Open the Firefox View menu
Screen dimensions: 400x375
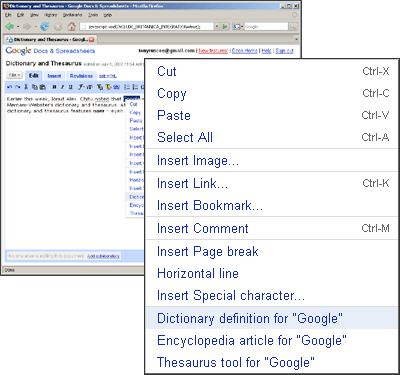[x=34, y=15]
